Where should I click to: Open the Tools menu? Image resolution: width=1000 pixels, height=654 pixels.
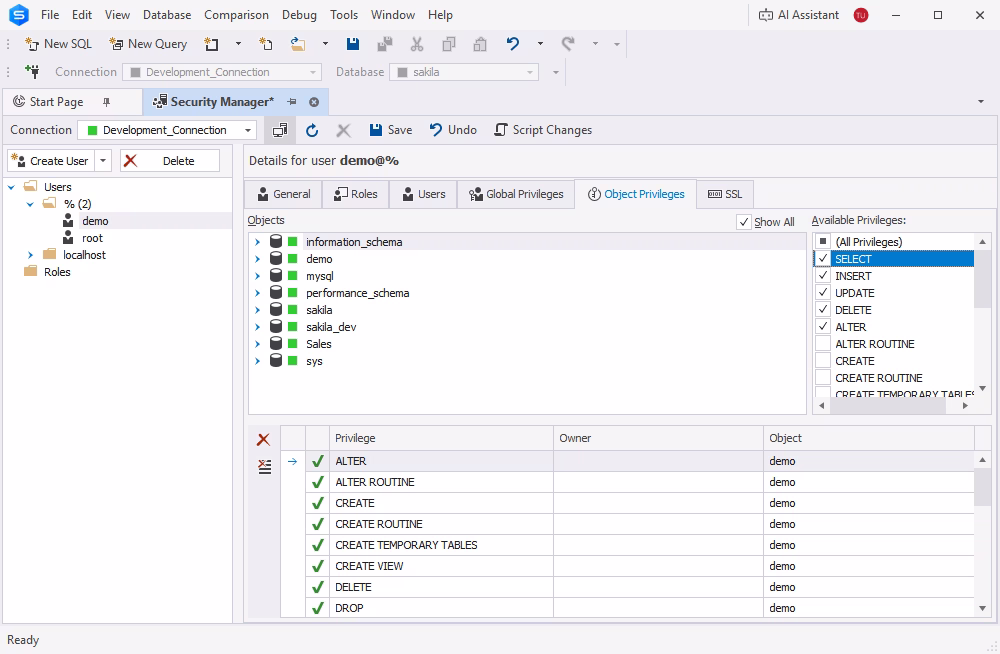click(x=344, y=15)
